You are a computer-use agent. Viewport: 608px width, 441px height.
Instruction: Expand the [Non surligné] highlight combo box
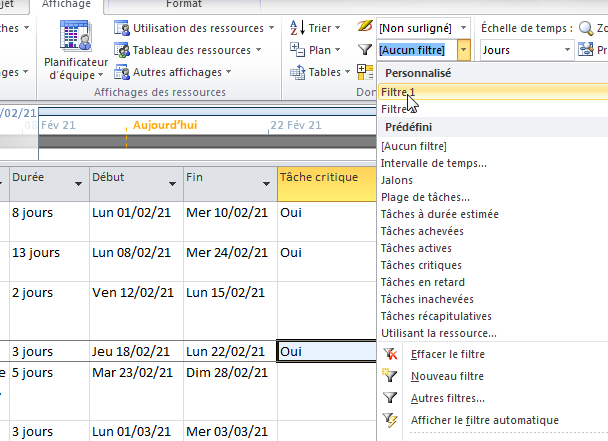click(x=465, y=28)
